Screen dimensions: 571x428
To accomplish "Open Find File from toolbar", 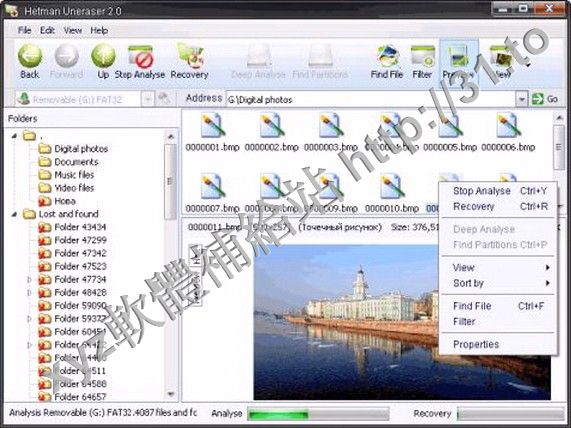I will (x=387, y=56).
